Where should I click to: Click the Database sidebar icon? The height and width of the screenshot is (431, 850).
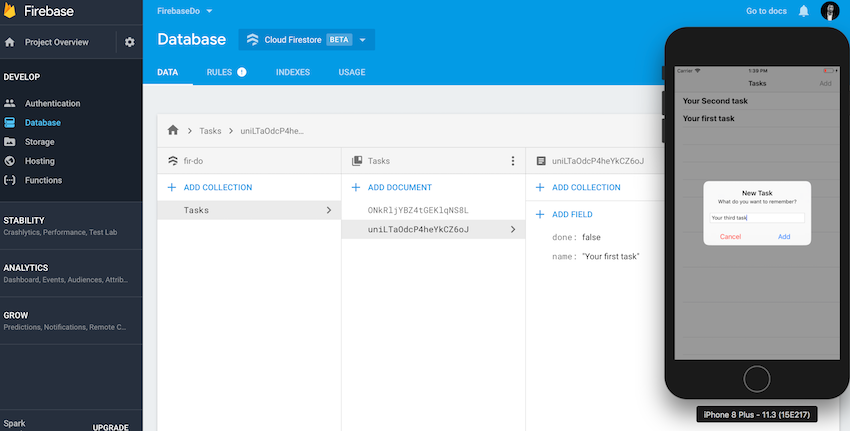click(10, 123)
